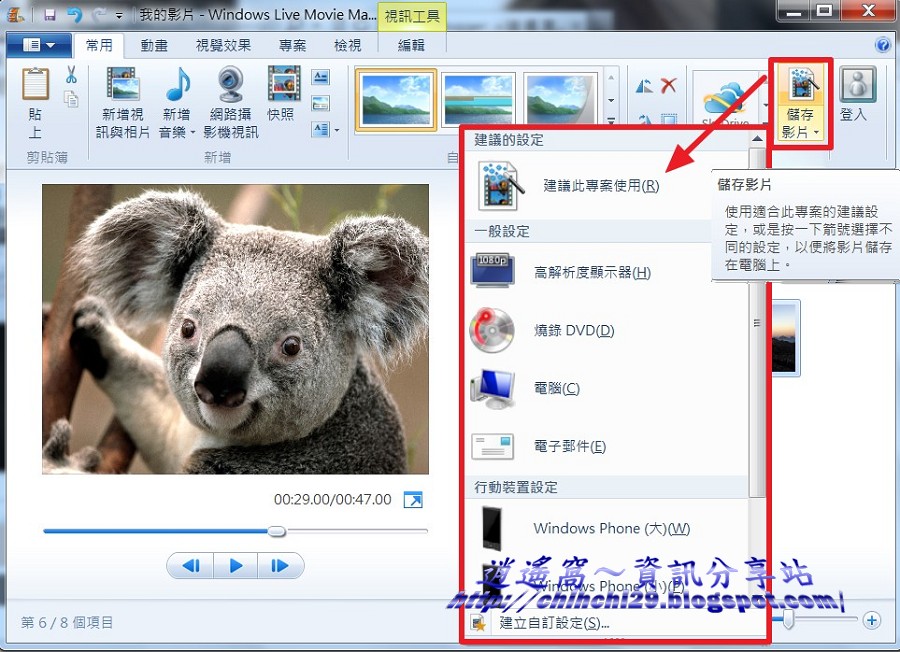Switch to the Edit (編輯) tab
900x652 pixels.
tap(411, 45)
